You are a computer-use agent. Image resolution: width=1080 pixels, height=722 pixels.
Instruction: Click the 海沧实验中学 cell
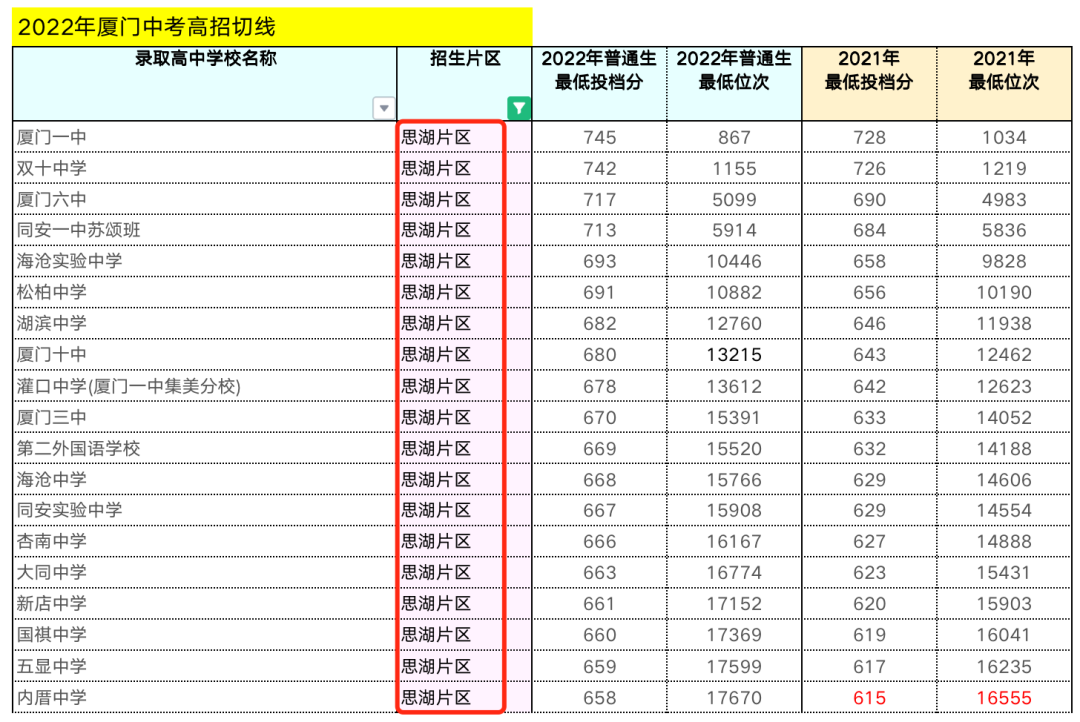[x=205, y=261]
